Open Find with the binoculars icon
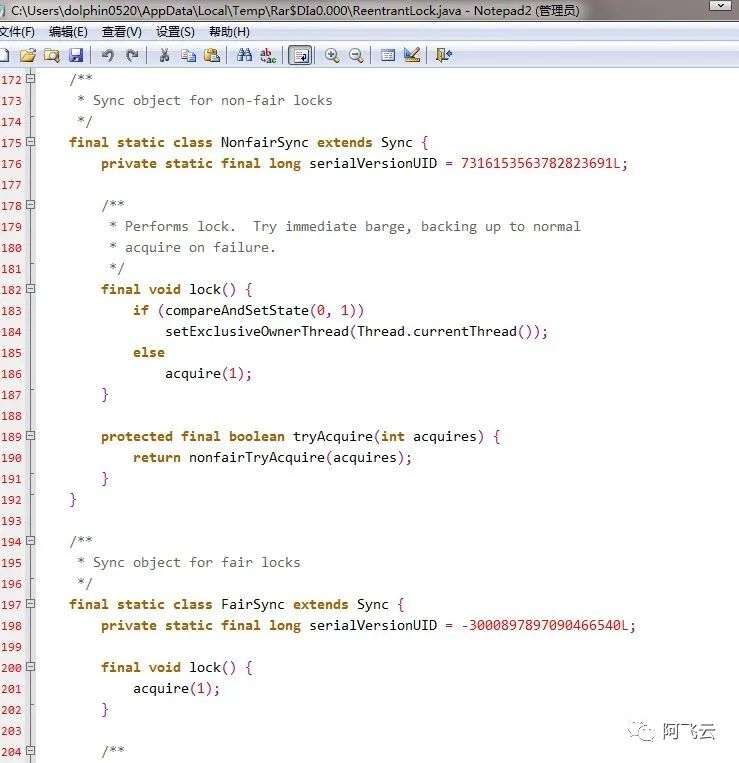739x763 pixels. coord(244,55)
